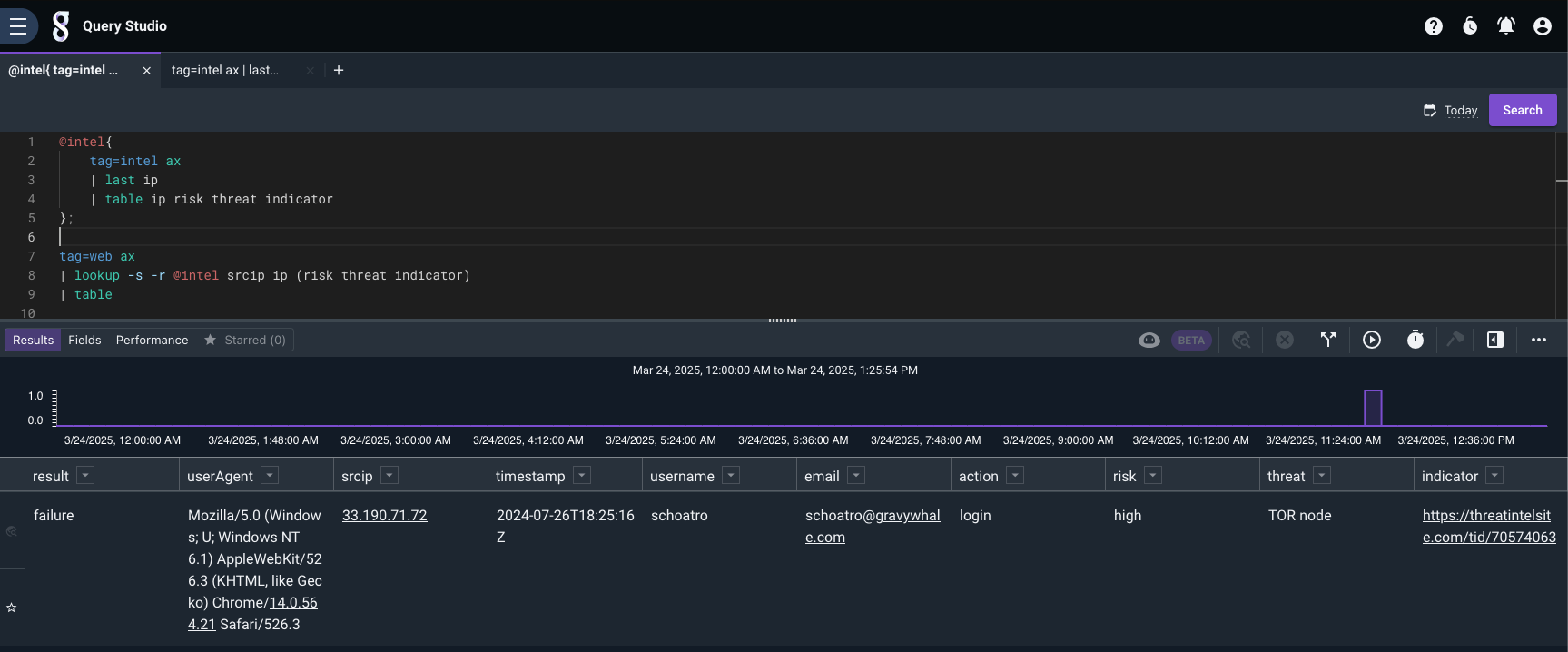Click the 'schoatro' username cell
This screenshot has width=1568, height=652.
[x=679, y=515]
